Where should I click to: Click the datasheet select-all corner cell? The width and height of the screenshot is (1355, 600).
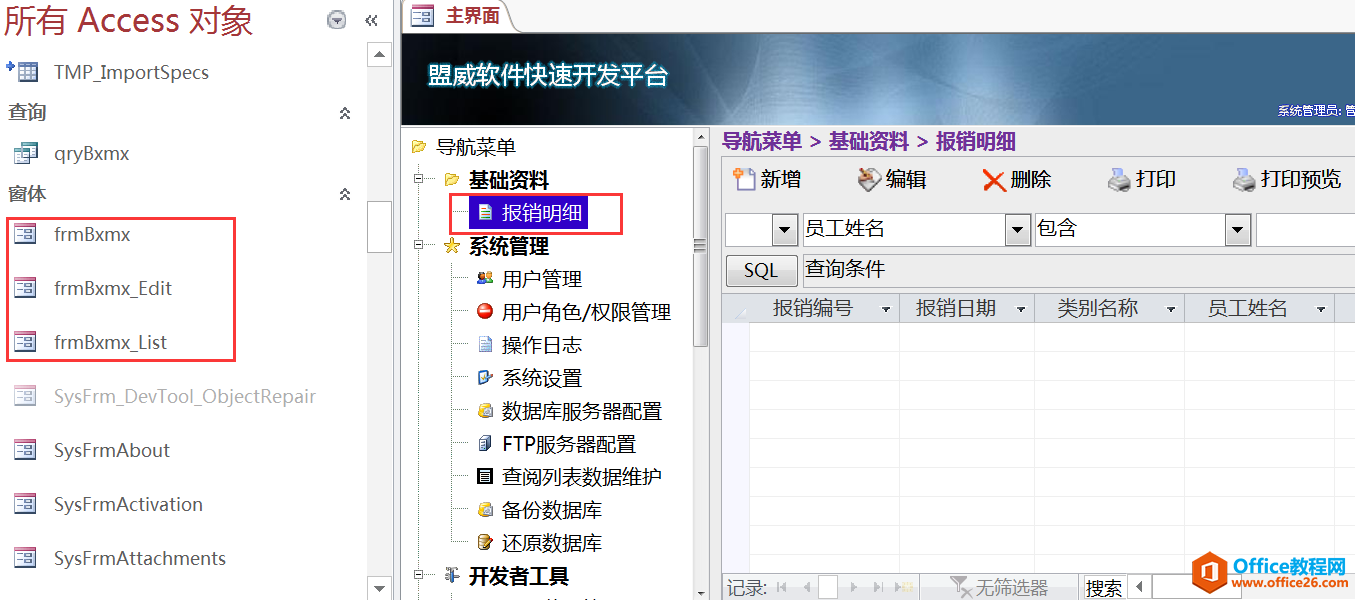tap(735, 309)
